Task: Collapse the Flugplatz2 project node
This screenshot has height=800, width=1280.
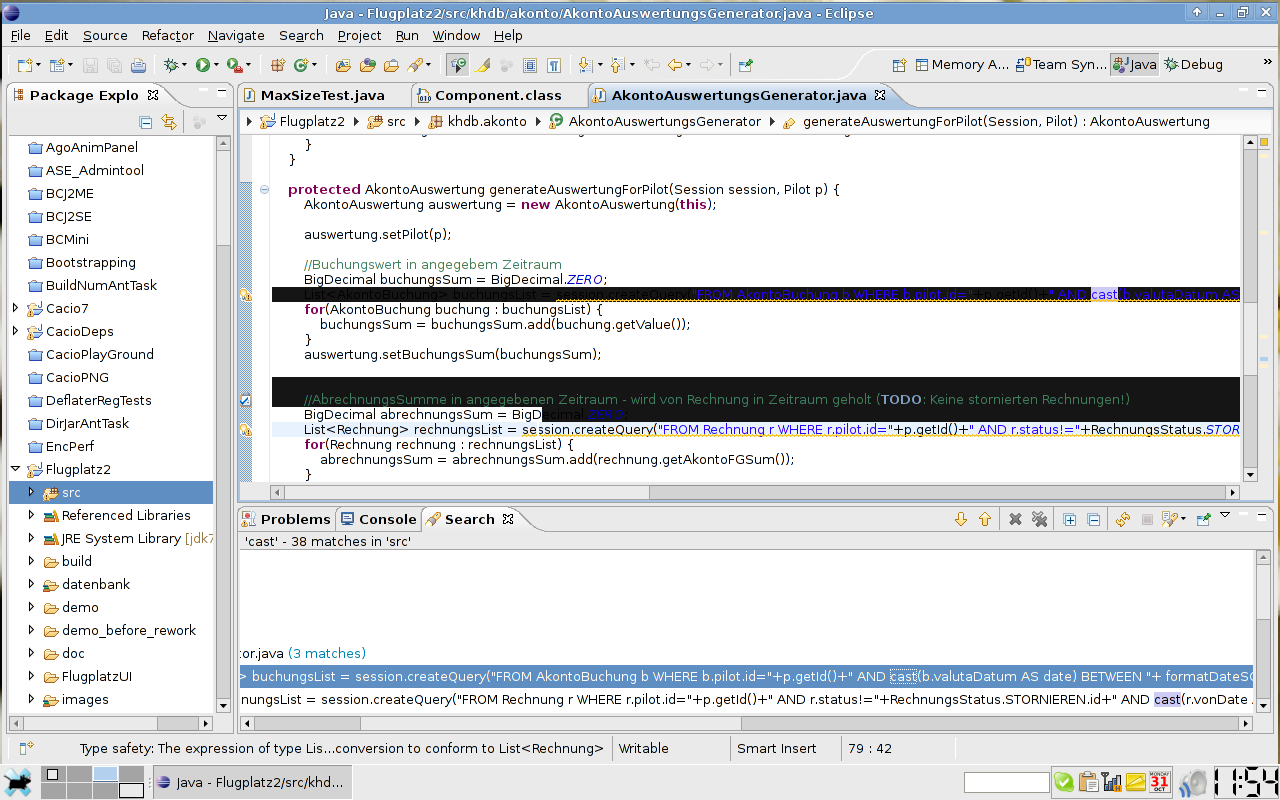Action: click(15, 469)
